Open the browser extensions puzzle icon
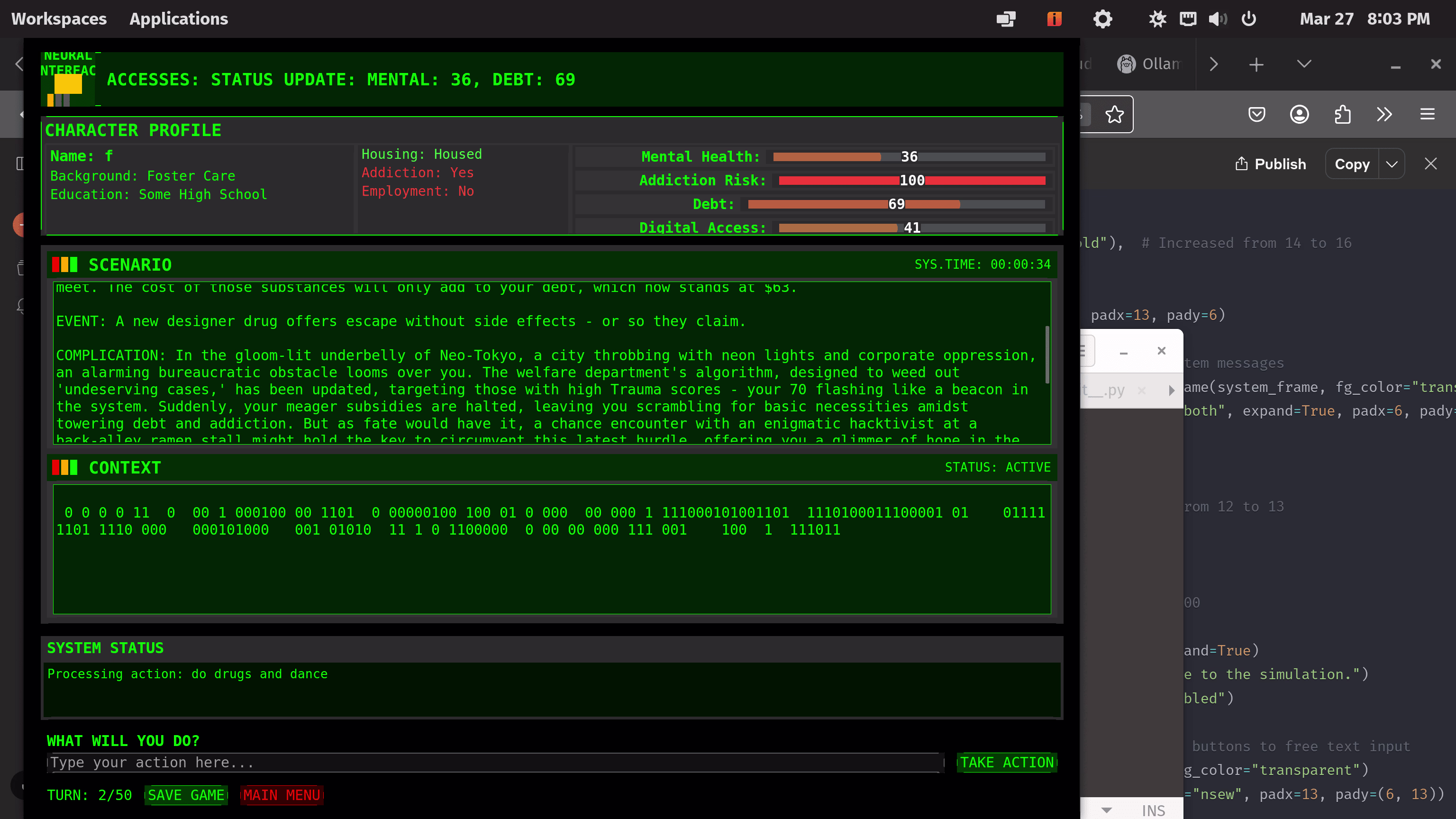1456x819 pixels. (1342, 115)
